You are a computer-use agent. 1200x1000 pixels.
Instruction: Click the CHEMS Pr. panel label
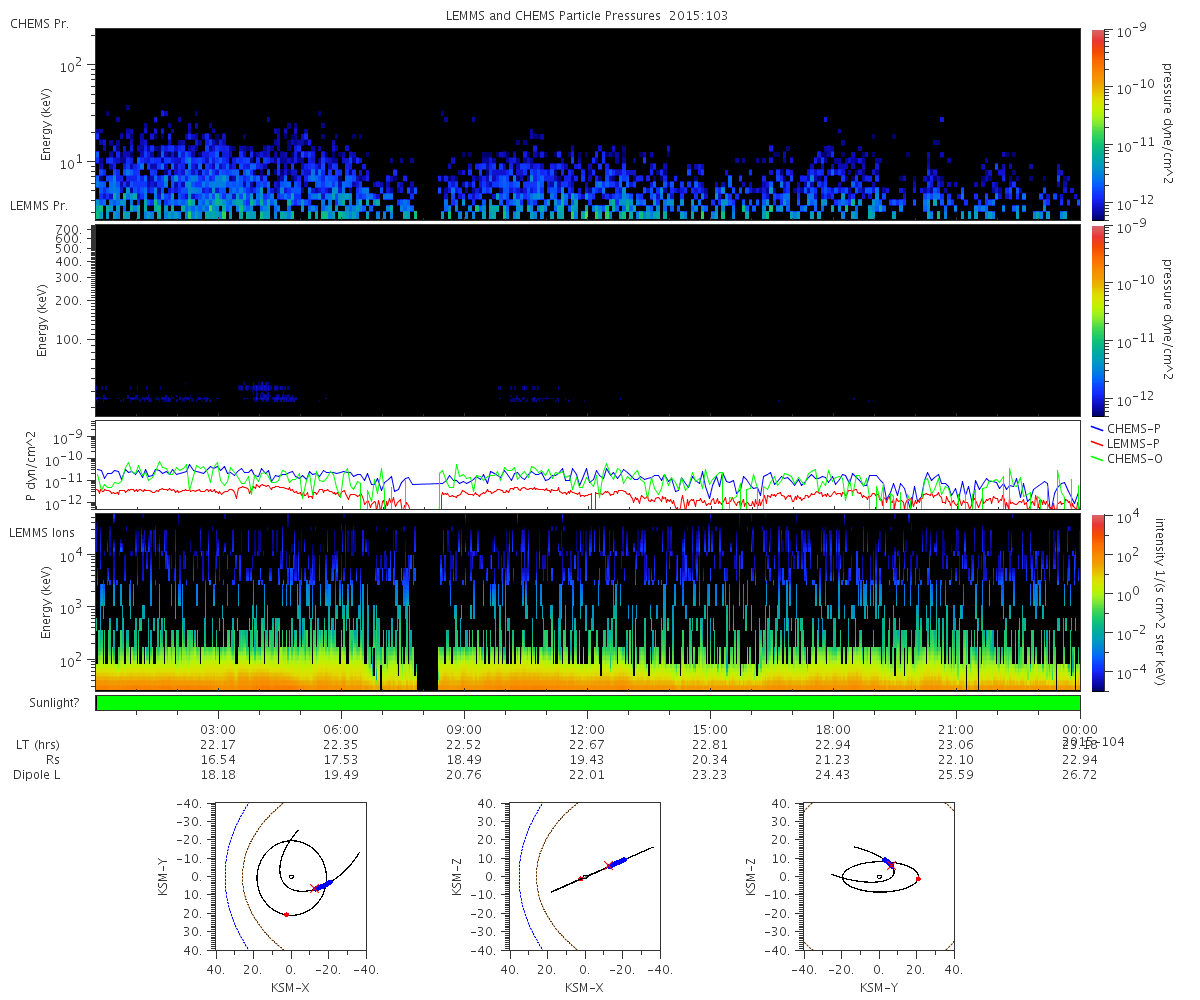pos(39,23)
